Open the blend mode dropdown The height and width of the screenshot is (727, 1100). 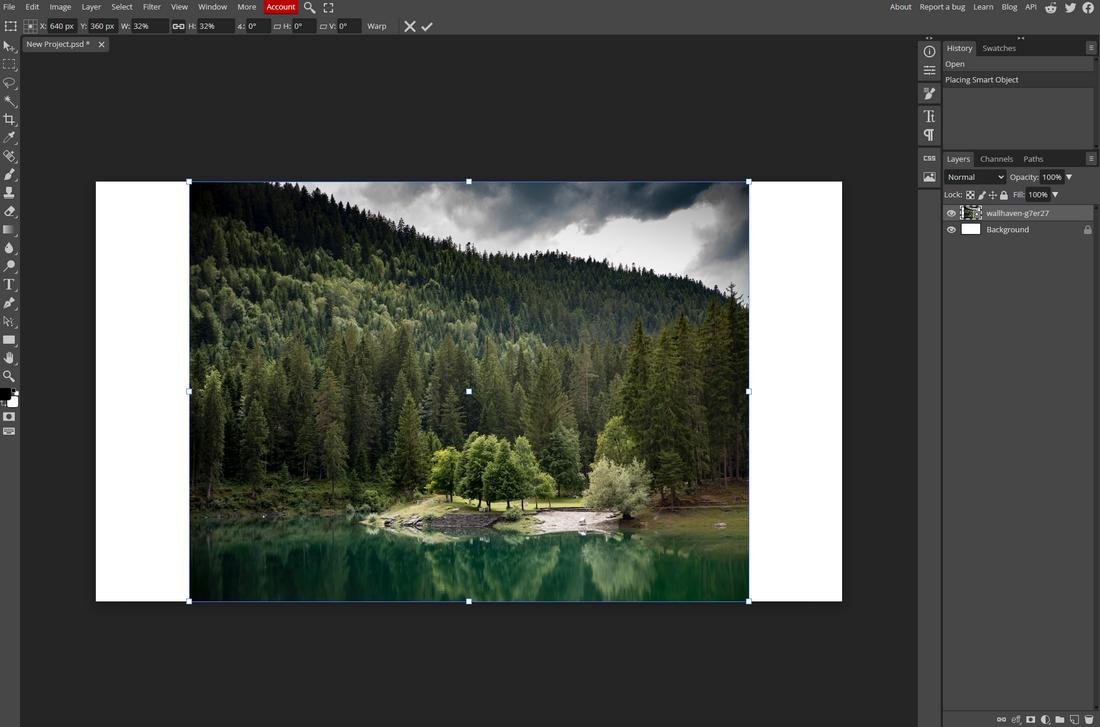(975, 176)
